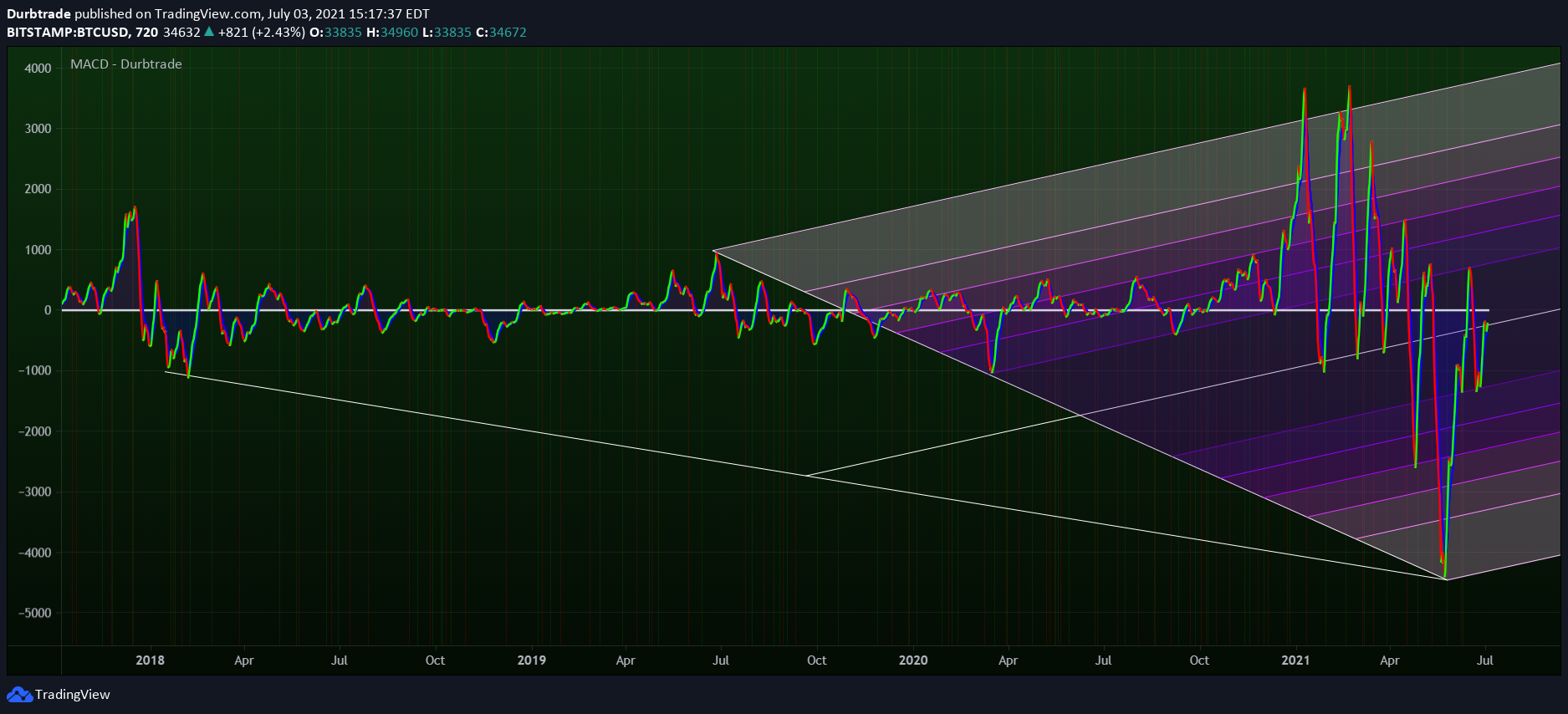The image size is (1568, 714).
Task: Click the Apr label after 2020
Action: 1009,660
